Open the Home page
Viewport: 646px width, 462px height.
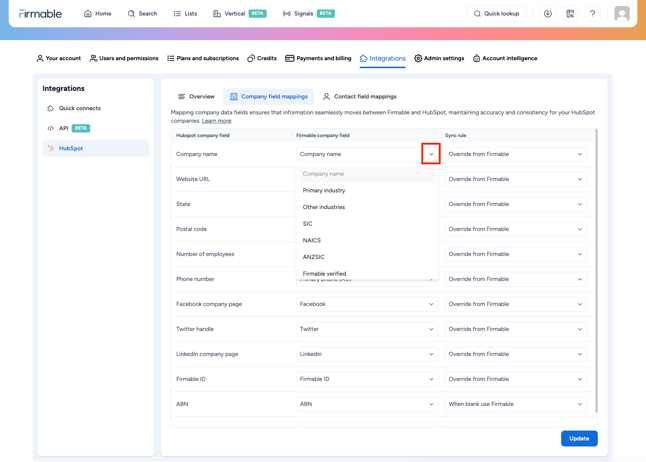pyautogui.click(x=98, y=14)
